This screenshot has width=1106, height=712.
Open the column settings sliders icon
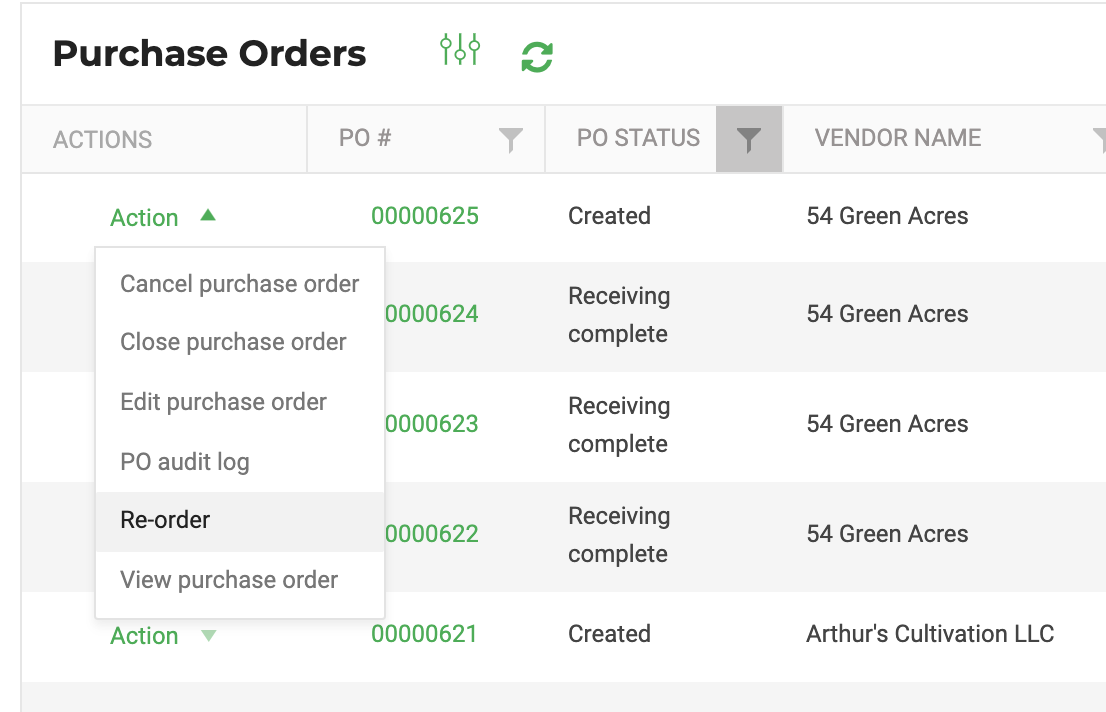[x=460, y=49]
